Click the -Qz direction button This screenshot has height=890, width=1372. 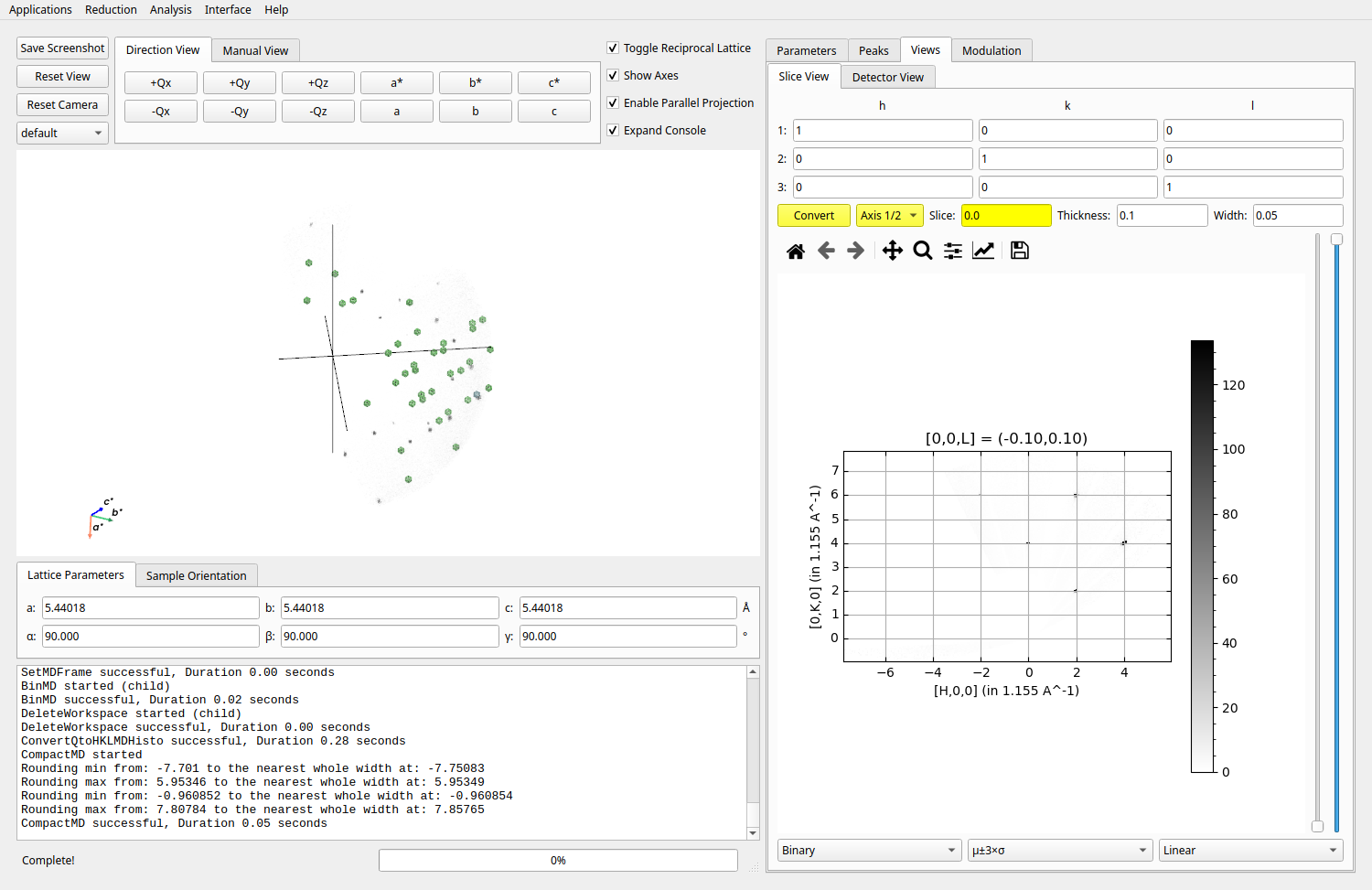pos(318,111)
